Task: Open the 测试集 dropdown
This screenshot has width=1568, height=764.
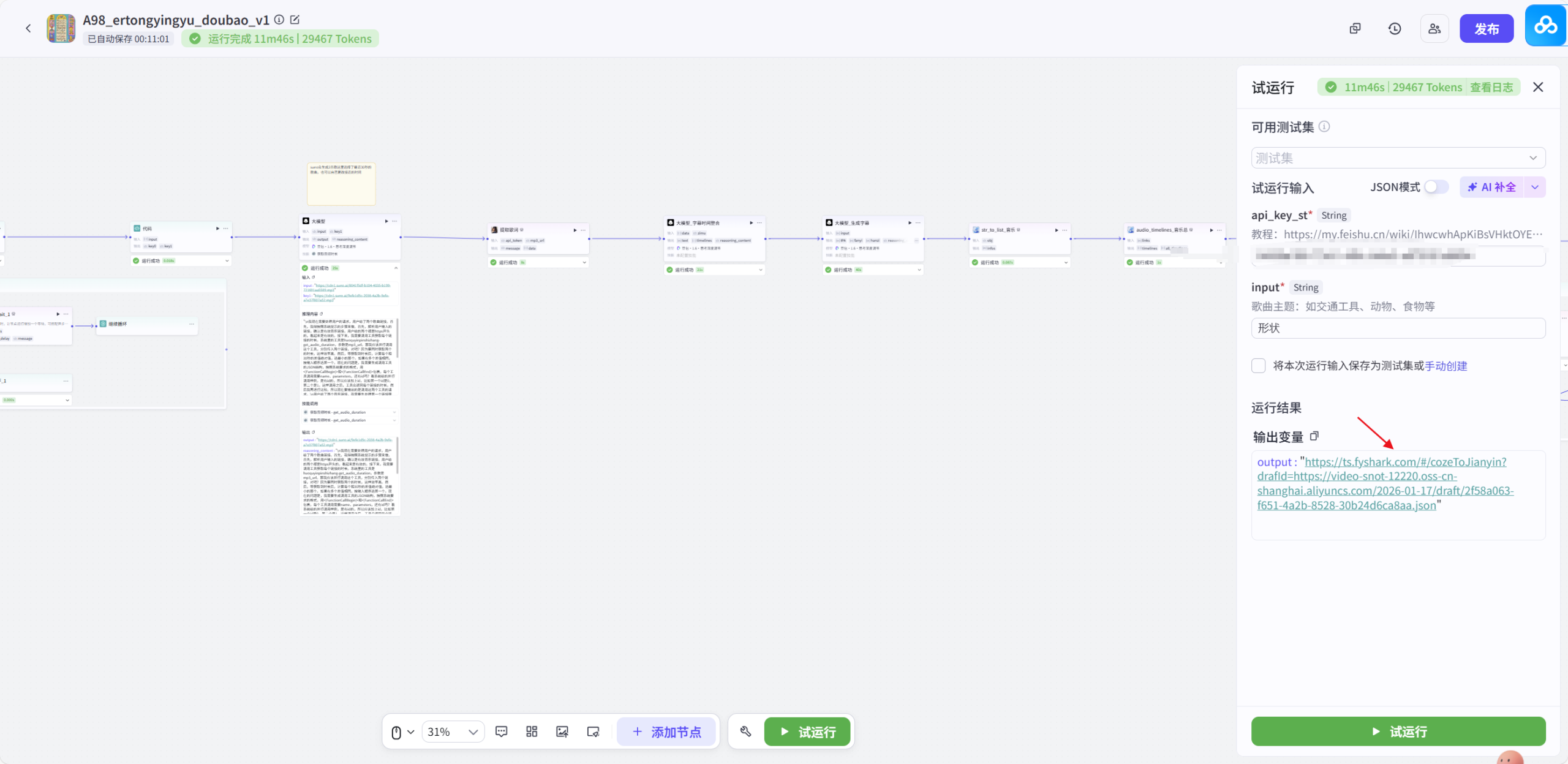Action: [x=1398, y=158]
